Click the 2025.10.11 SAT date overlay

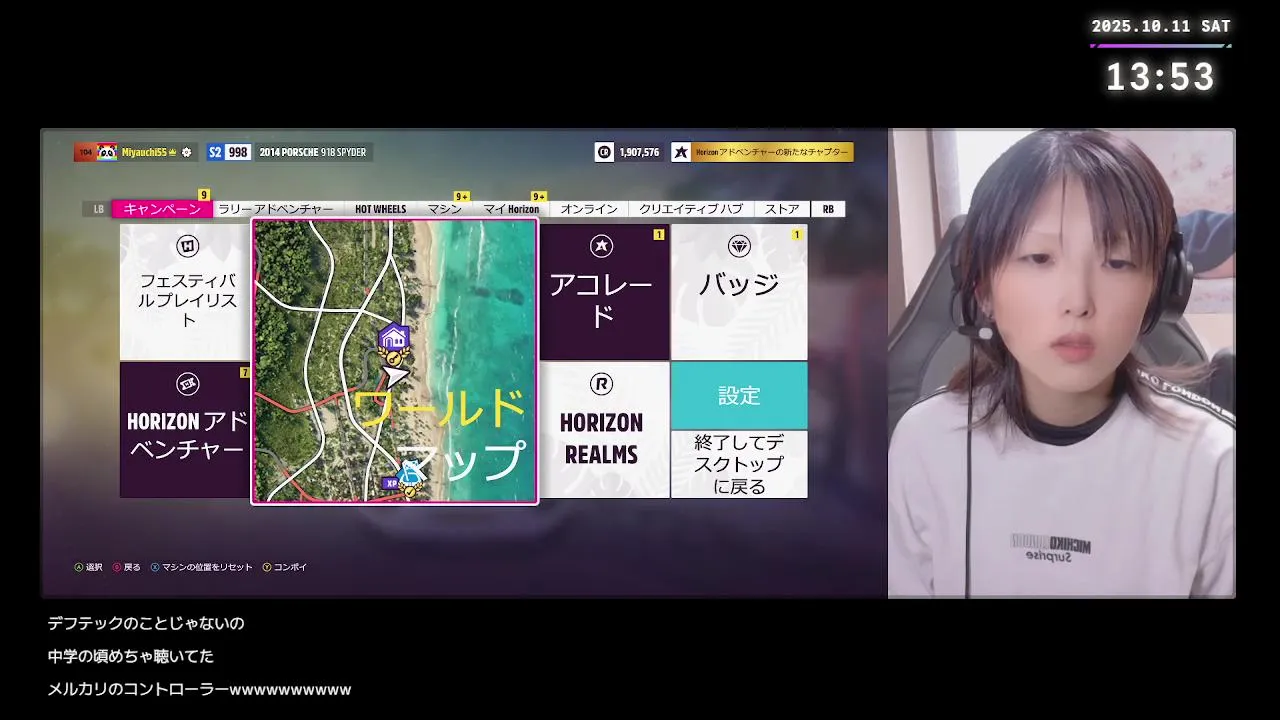(1161, 27)
